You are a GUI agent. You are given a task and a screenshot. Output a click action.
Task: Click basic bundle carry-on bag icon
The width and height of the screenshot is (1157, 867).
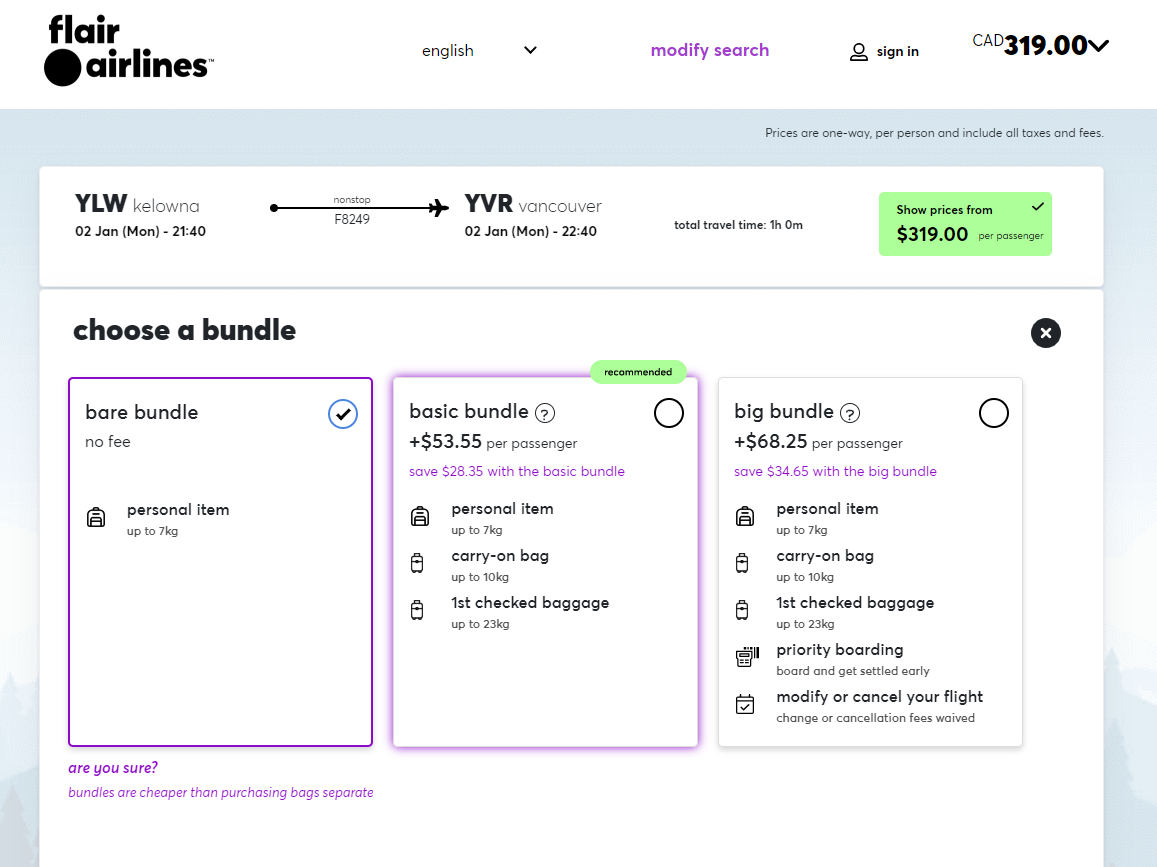point(417,563)
